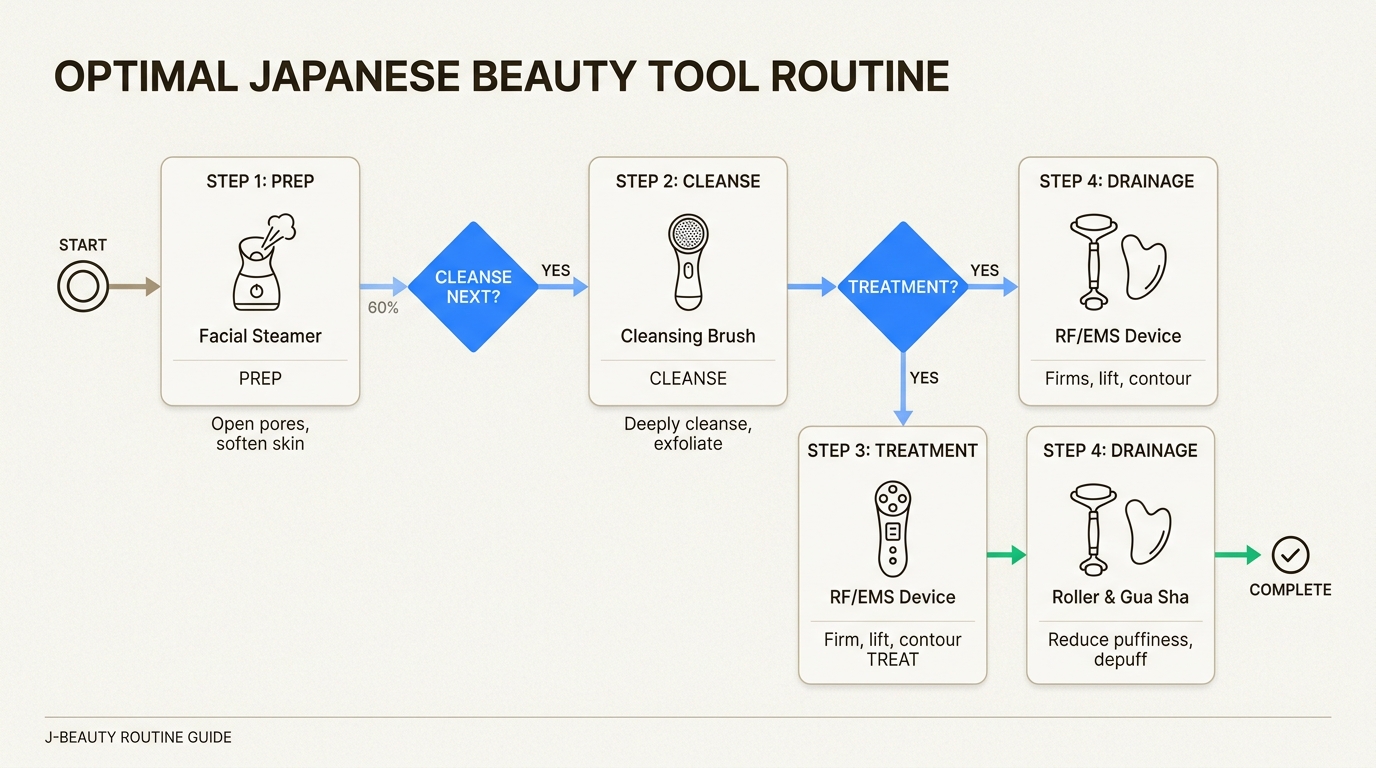Click the Roller & Gua Sha label

[1120, 597]
